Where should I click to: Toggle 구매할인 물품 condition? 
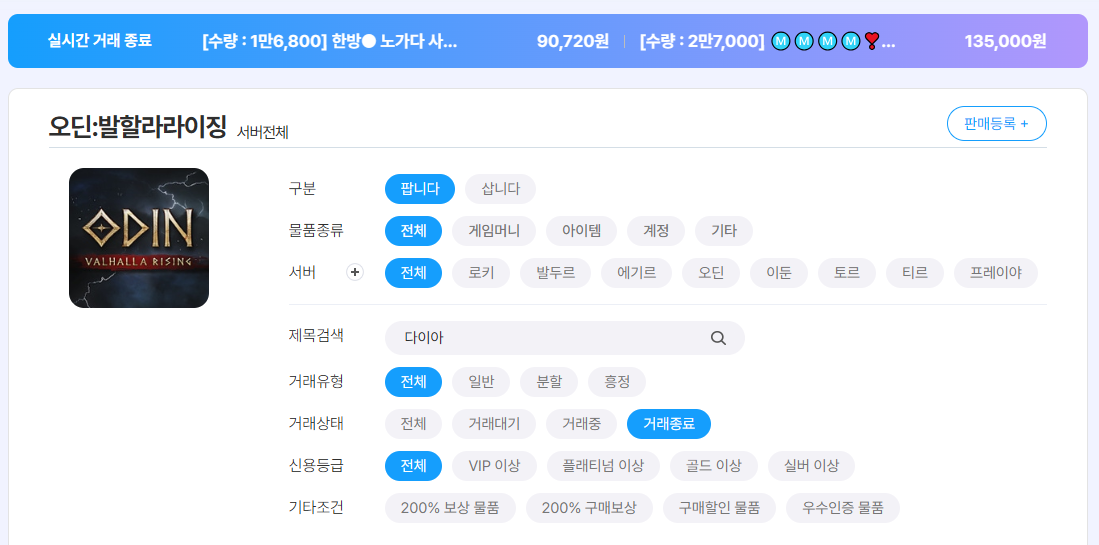pos(719,508)
